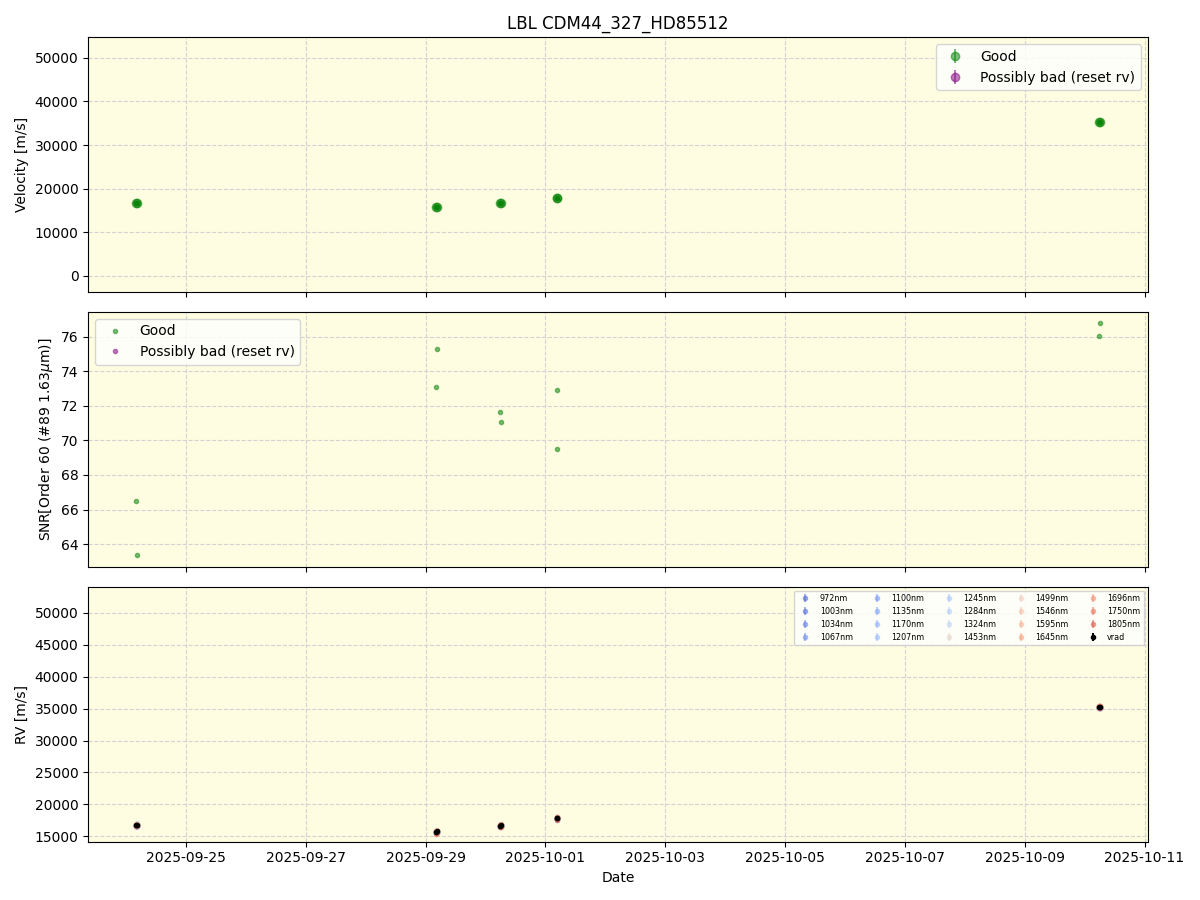Click the 1207nm legend marker

[x=877, y=637]
